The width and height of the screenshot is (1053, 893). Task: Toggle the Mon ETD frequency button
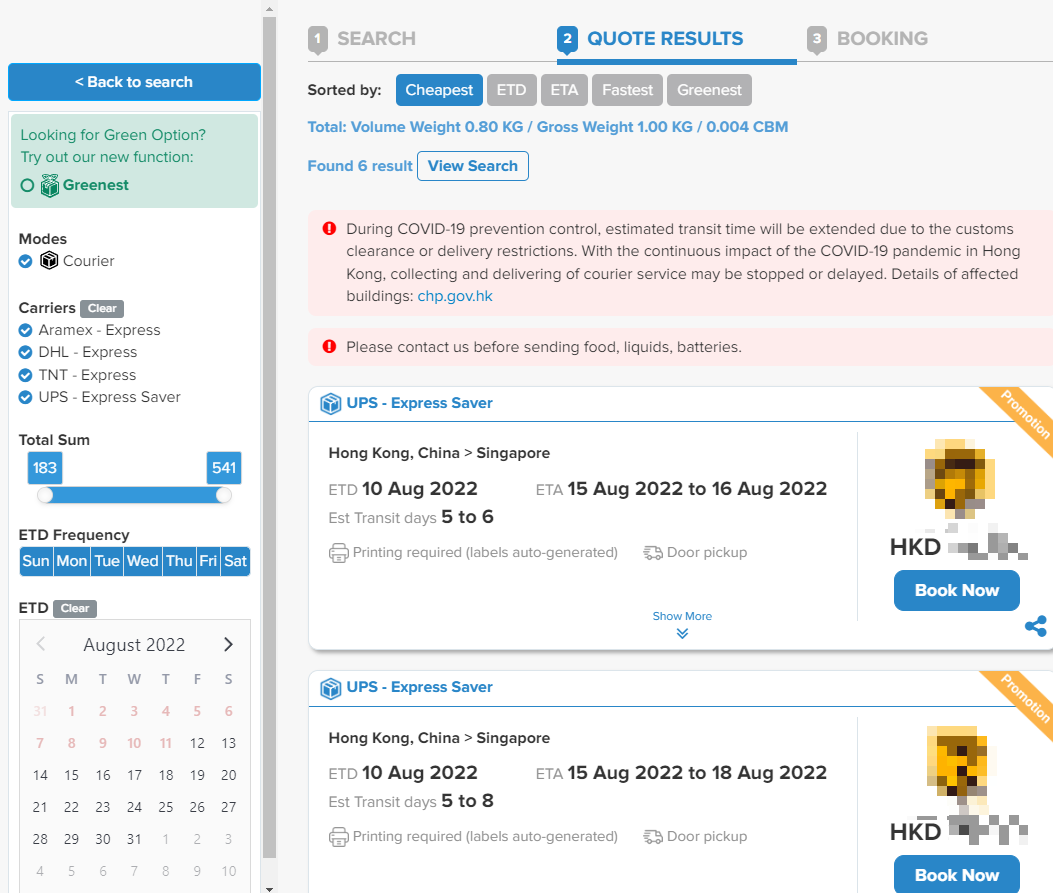72,561
